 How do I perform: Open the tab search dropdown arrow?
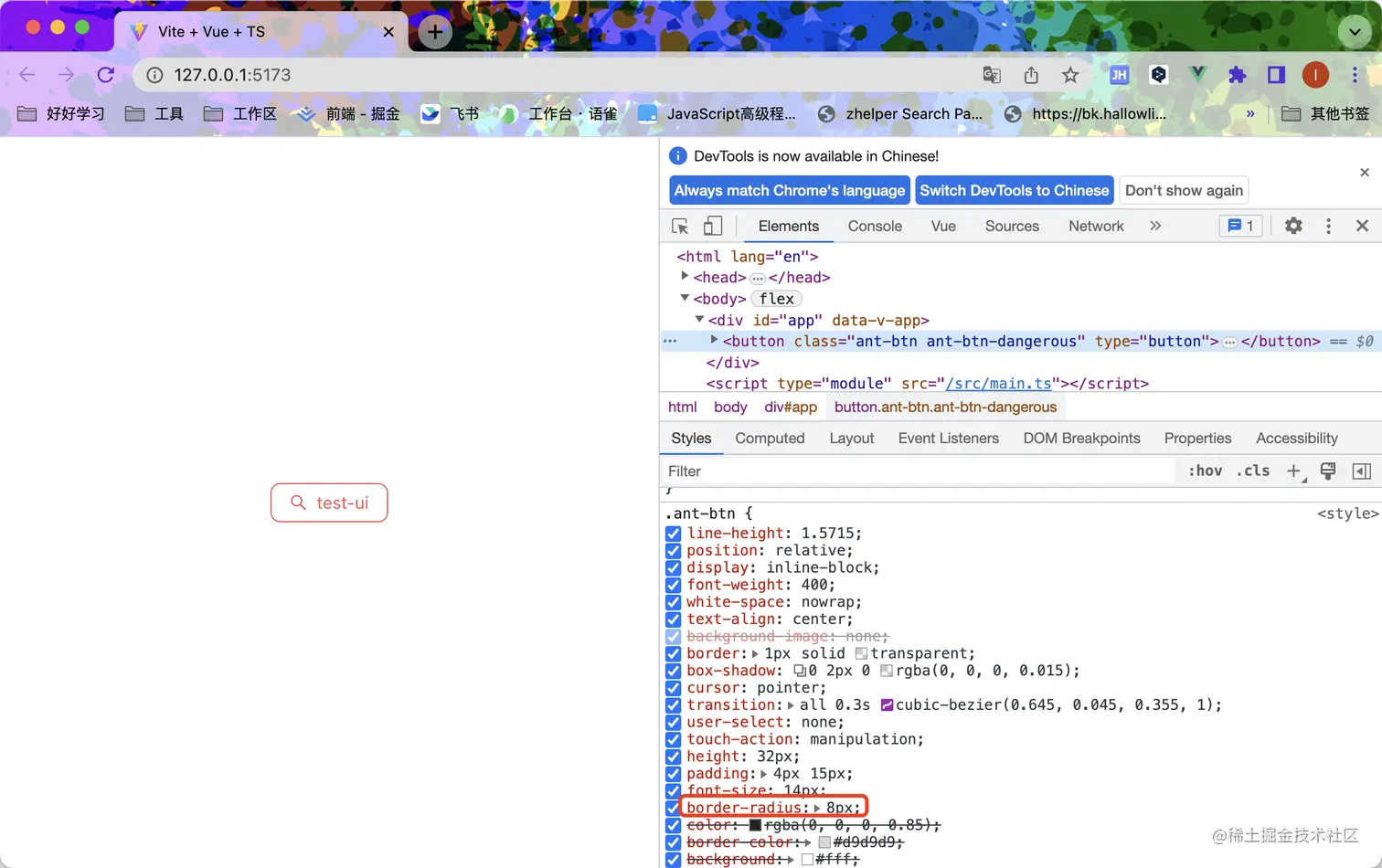(1355, 32)
